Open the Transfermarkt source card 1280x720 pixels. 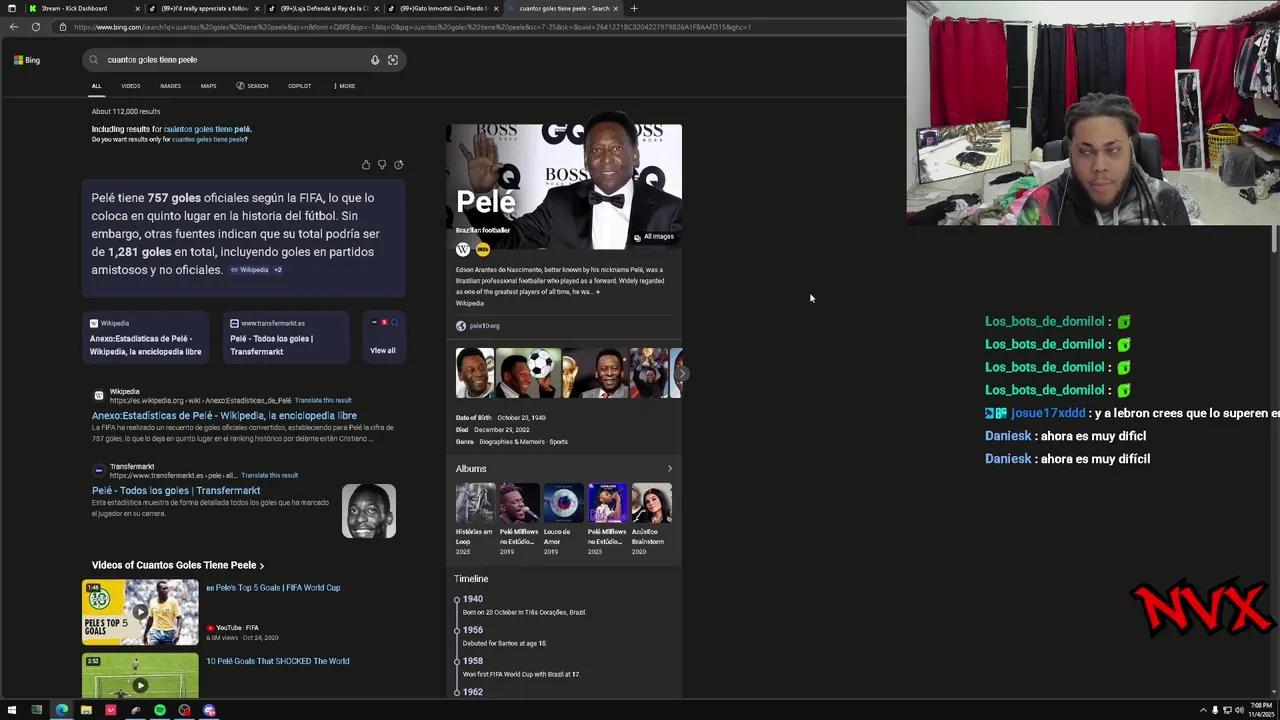286,338
